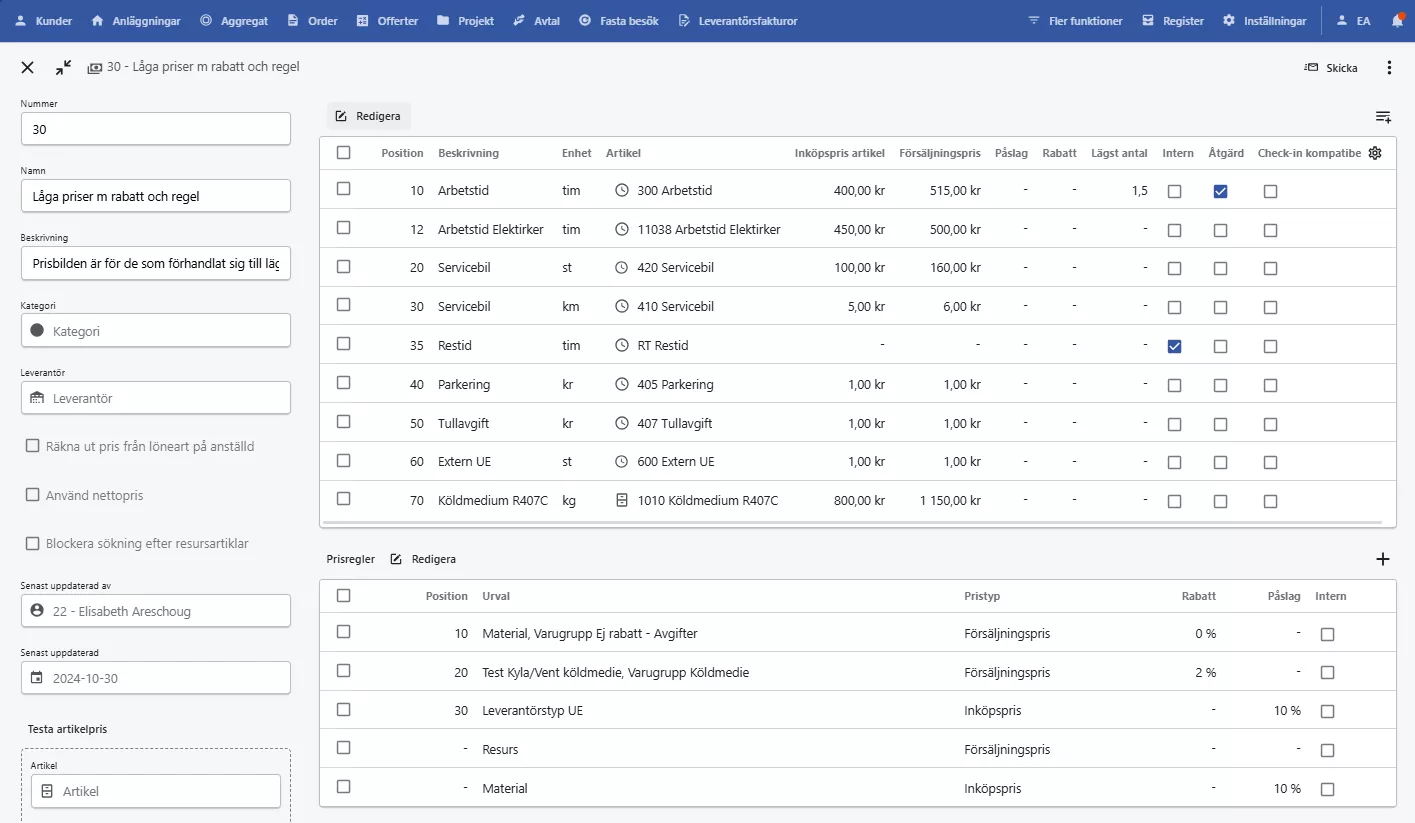
Task: Enable 'Använd nettopris' checkbox
Action: [33, 495]
